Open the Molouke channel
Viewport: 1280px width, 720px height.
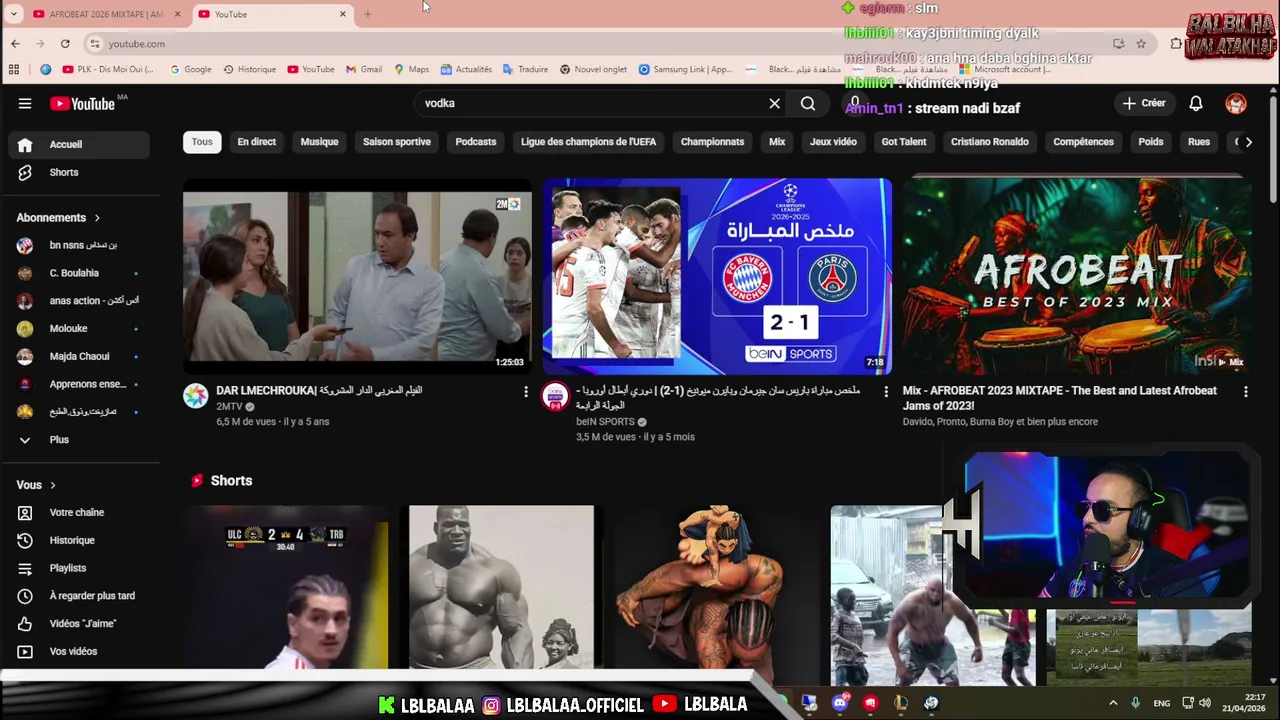click(79, 328)
